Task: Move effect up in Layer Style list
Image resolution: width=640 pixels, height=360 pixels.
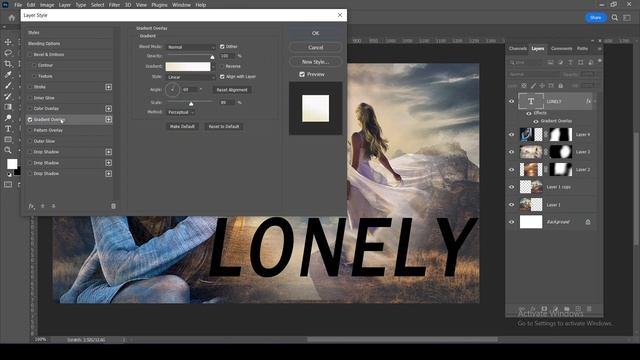Action: click(x=42, y=206)
